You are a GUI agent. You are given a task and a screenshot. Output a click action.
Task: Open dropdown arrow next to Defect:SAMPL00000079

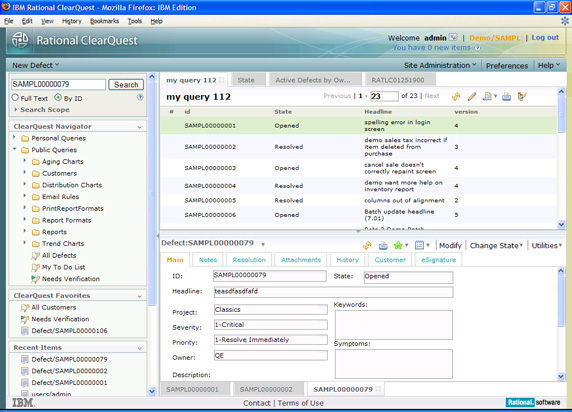point(263,244)
